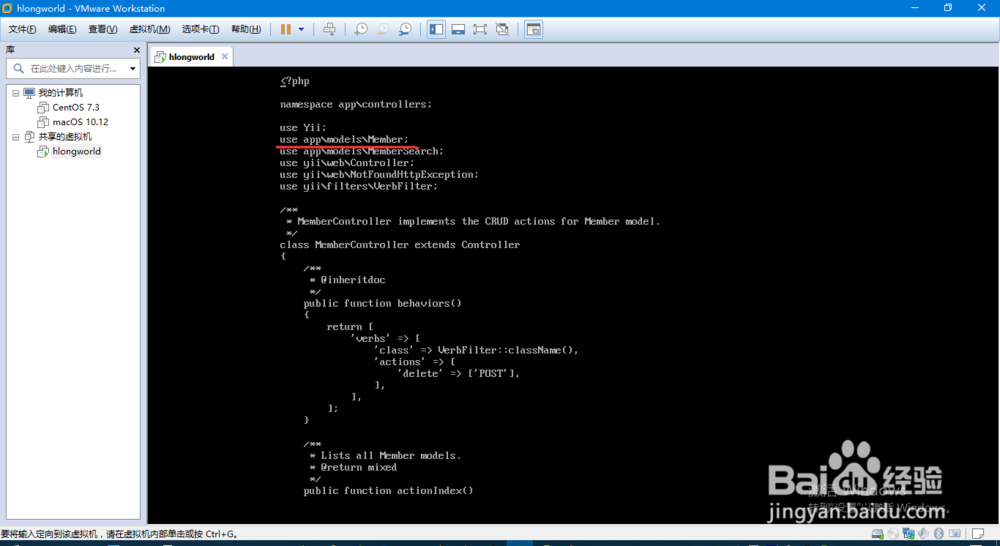1000x546 pixels.
Task: Open the 虚拟机(M) menu
Action: coord(150,29)
